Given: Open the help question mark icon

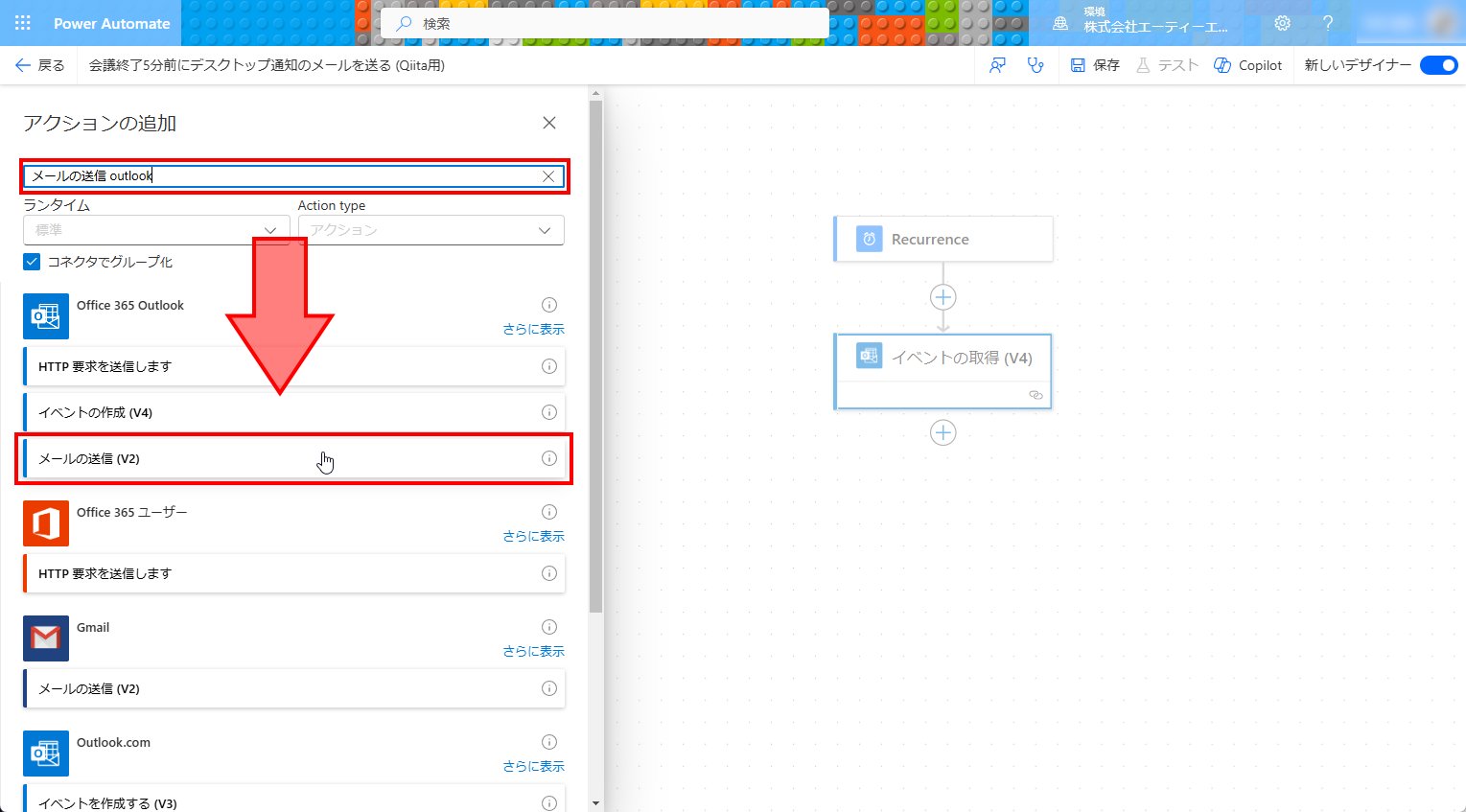Looking at the screenshot, I should click(1328, 23).
